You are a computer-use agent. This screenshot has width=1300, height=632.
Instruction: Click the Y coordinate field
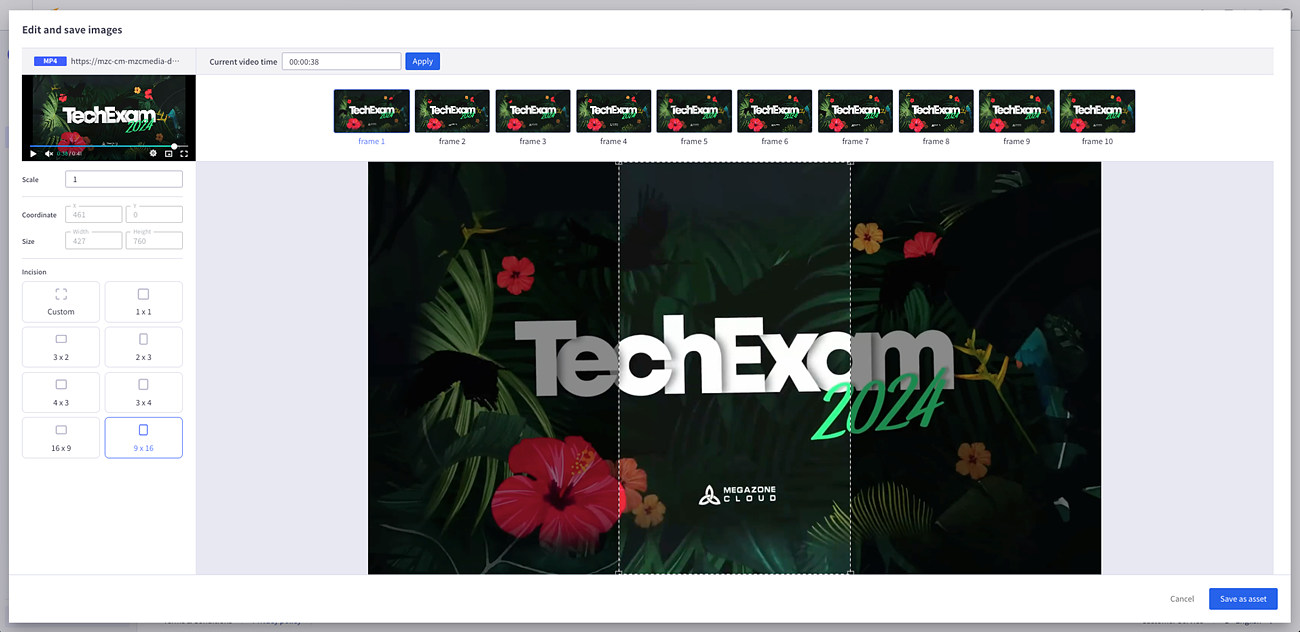pos(154,214)
